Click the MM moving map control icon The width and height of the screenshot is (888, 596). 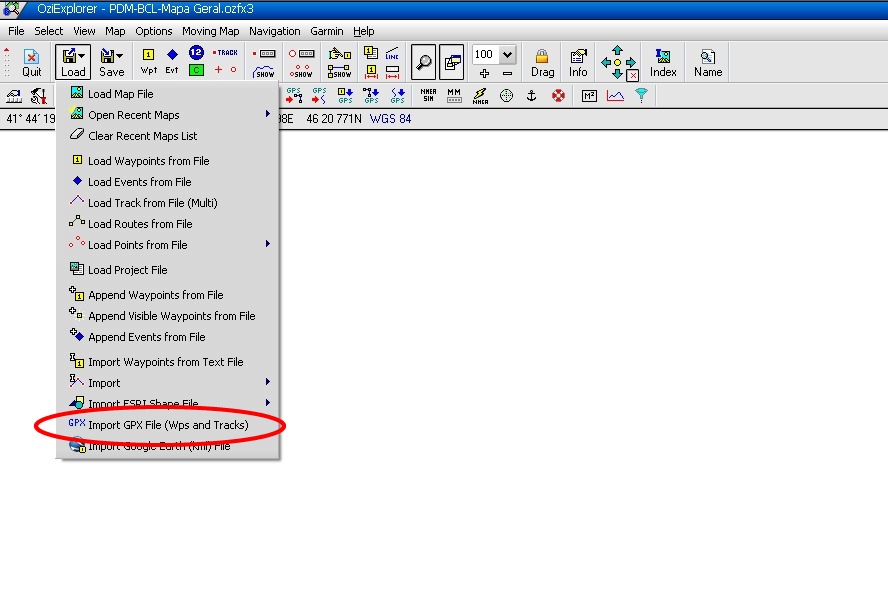pos(454,95)
